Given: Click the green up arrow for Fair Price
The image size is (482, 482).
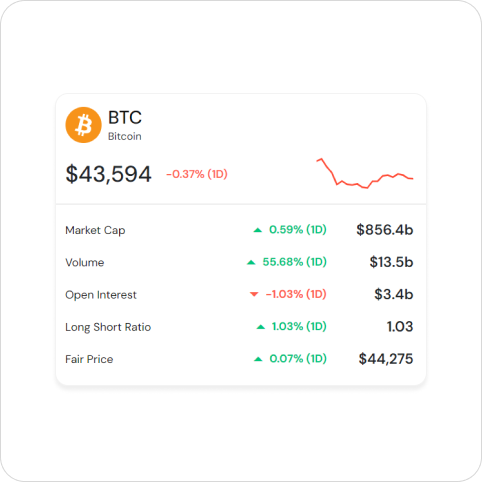Looking at the screenshot, I should click(x=258, y=359).
